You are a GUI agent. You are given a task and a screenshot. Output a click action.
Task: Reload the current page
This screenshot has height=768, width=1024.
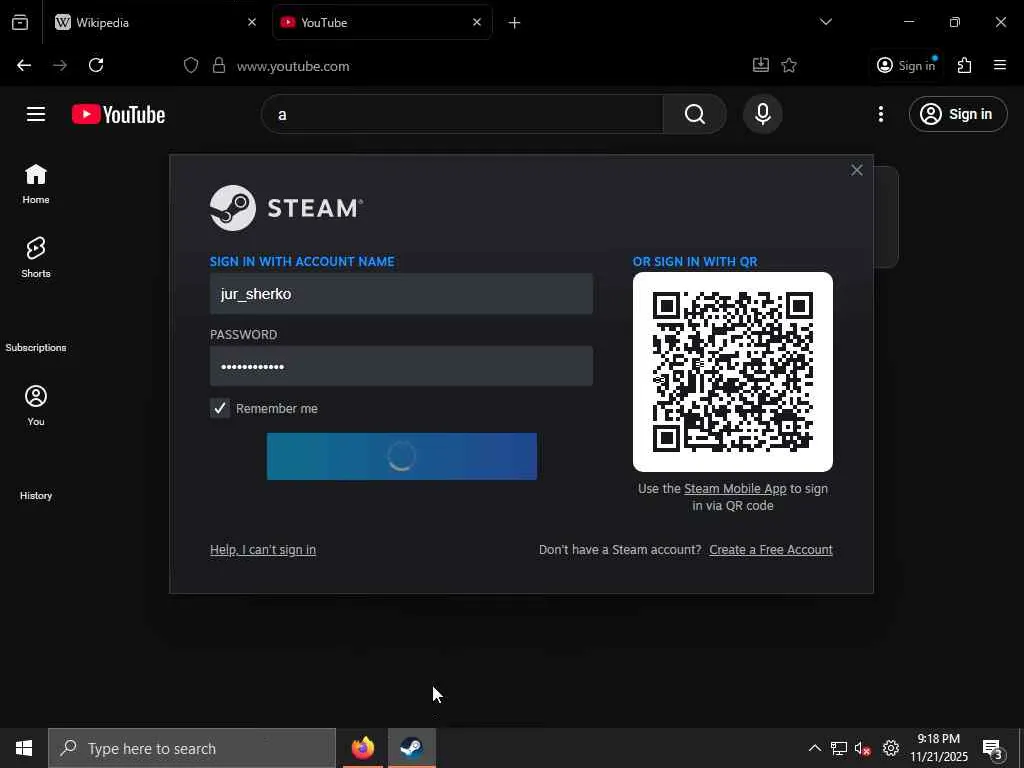pyautogui.click(x=96, y=65)
